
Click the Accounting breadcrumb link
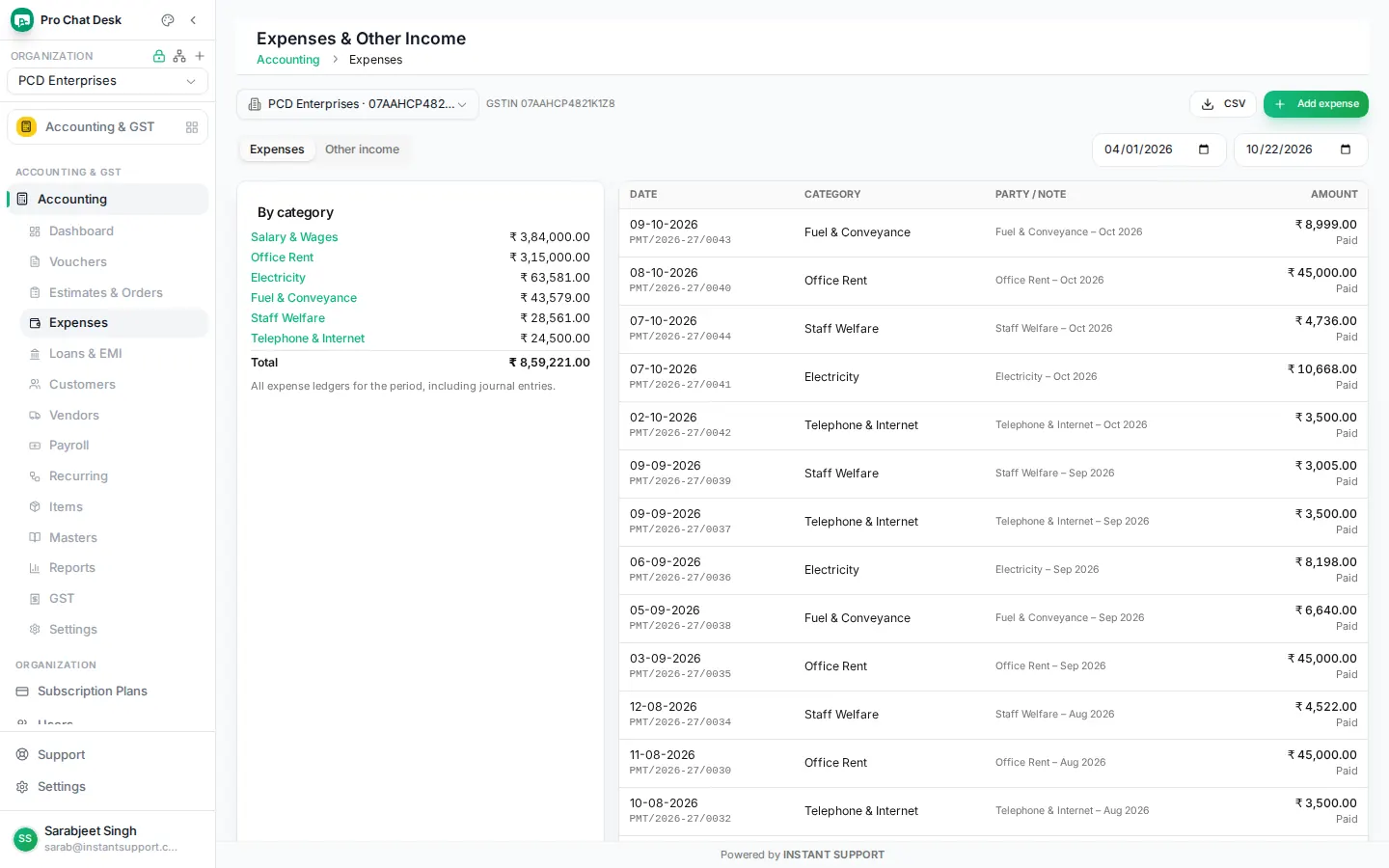coord(287,60)
